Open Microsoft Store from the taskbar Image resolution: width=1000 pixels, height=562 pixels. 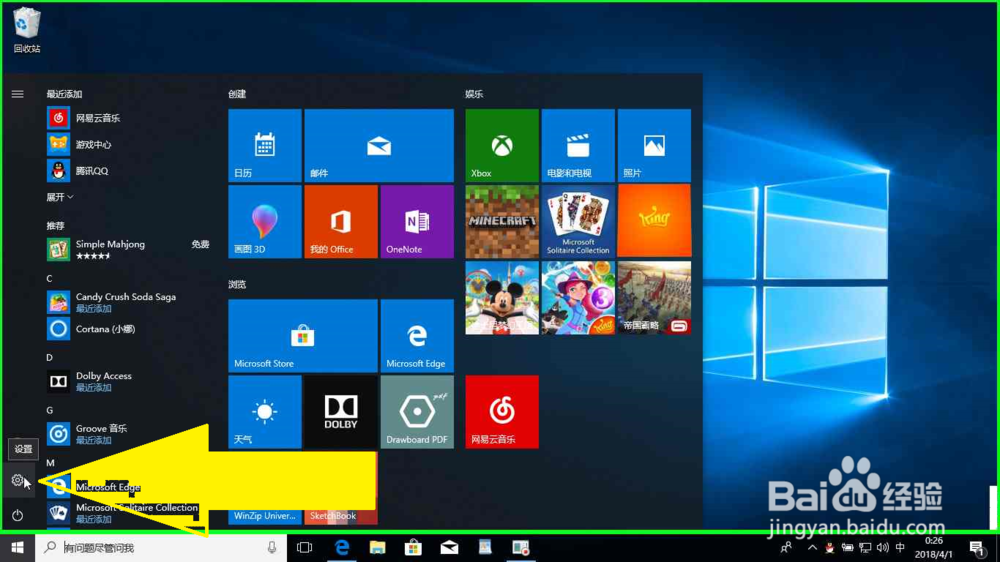pos(413,547)
